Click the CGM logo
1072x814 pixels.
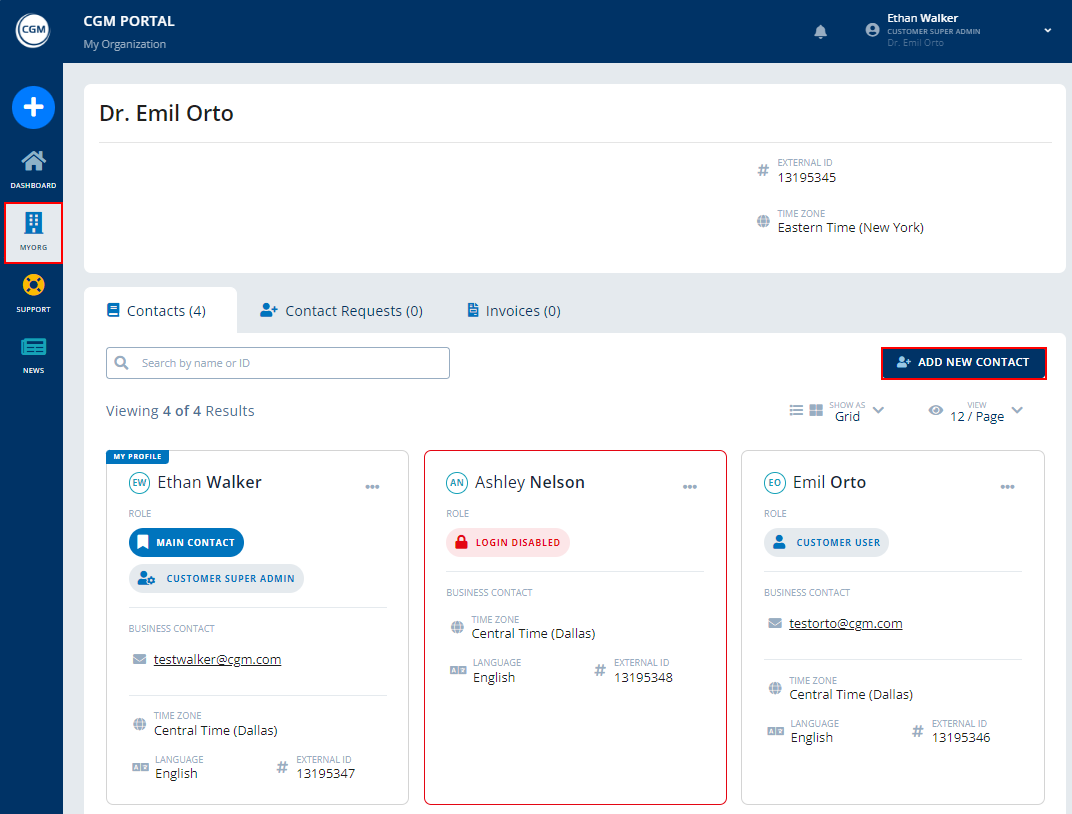[32, 30]
